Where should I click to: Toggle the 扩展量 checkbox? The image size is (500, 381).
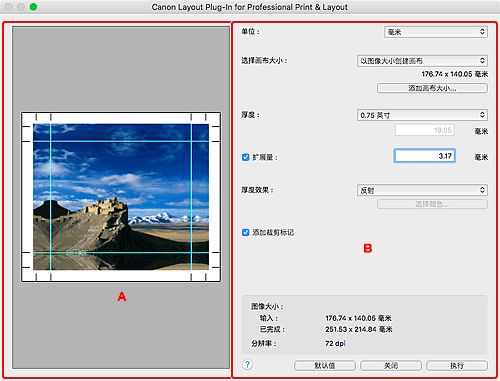(246, 157)
